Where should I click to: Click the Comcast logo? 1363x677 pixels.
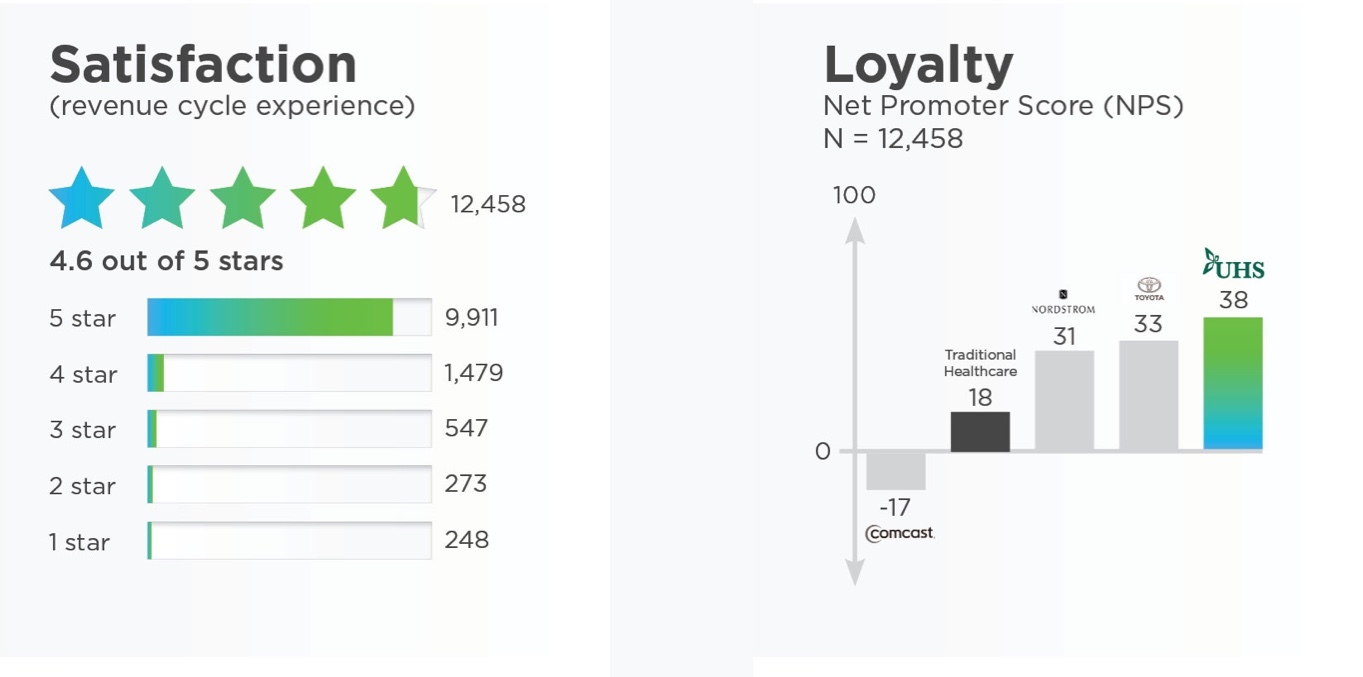[899, 533]
